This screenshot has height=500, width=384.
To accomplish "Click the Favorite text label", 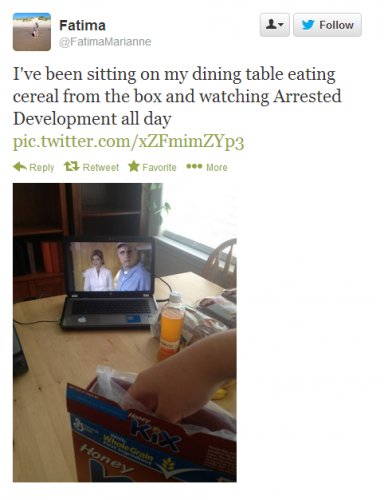I will coord(159,167).
